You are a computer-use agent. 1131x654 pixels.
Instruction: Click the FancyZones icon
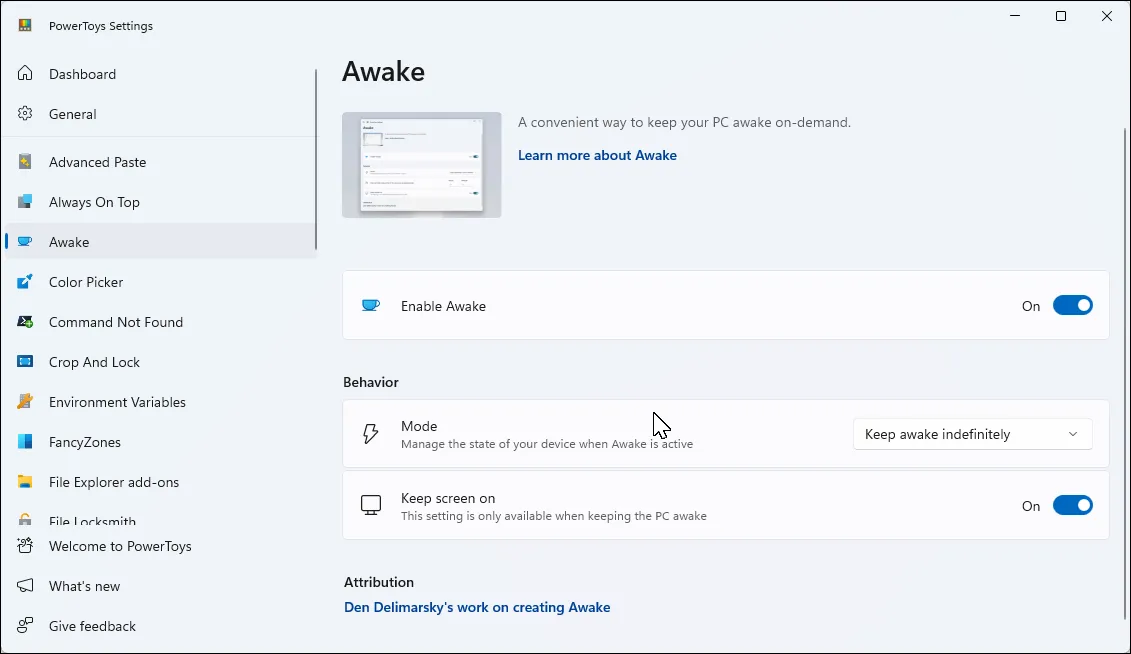(x=25, y=442)
